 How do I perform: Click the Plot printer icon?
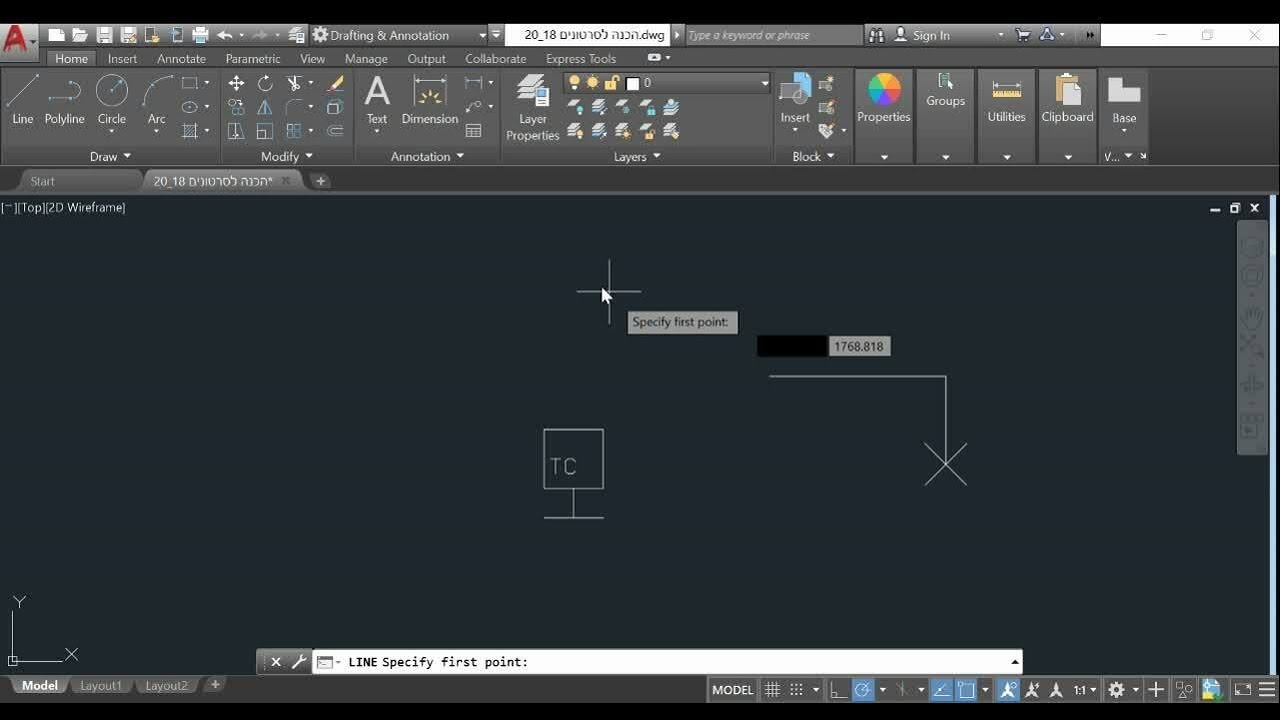(x=200, y=35)
